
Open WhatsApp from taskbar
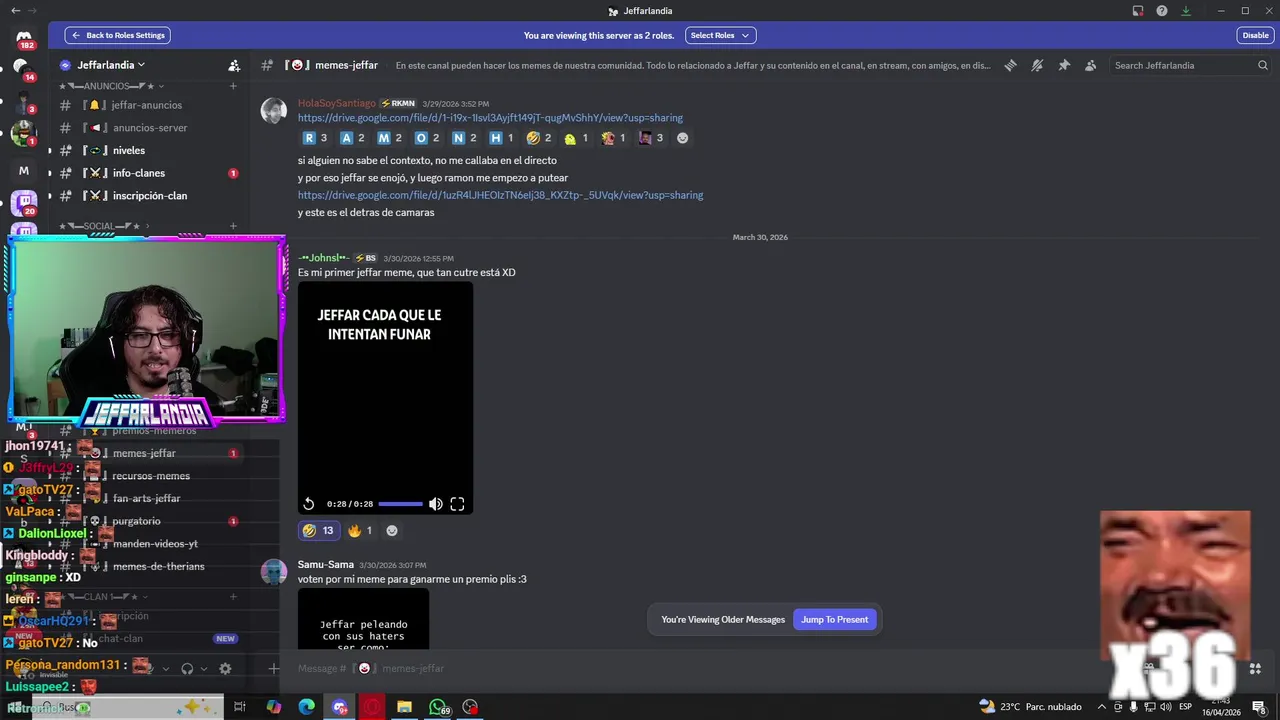point(437,707)
